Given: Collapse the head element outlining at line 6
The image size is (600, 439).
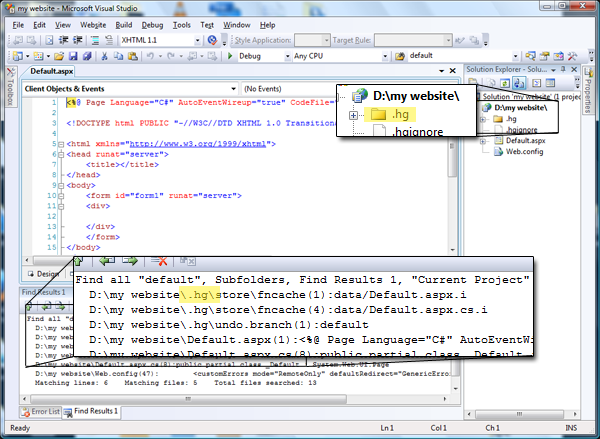Looking at the screenshot, I should coord(61,155).
